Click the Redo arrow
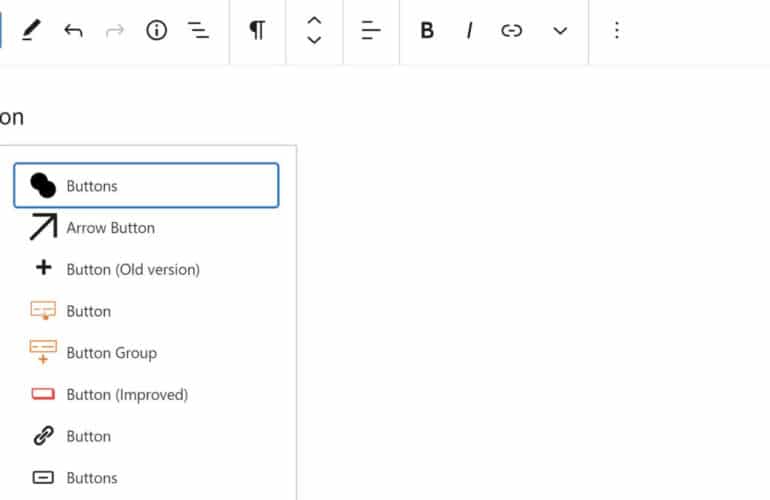Screen dimensions: 770x500 [x=115, y=31]
